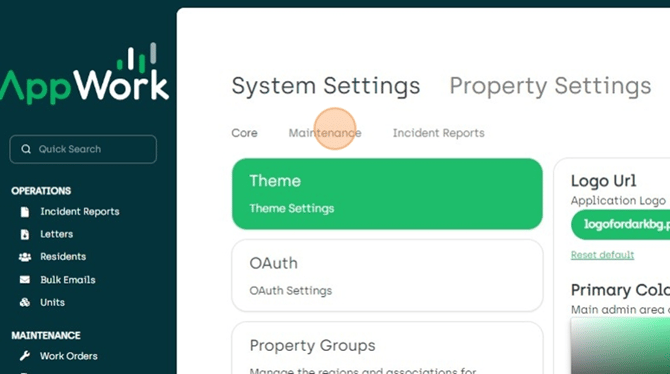Screen dimensions: 670x374
Task: Select System Settings heading tab
Action: (x=326, y=86)
